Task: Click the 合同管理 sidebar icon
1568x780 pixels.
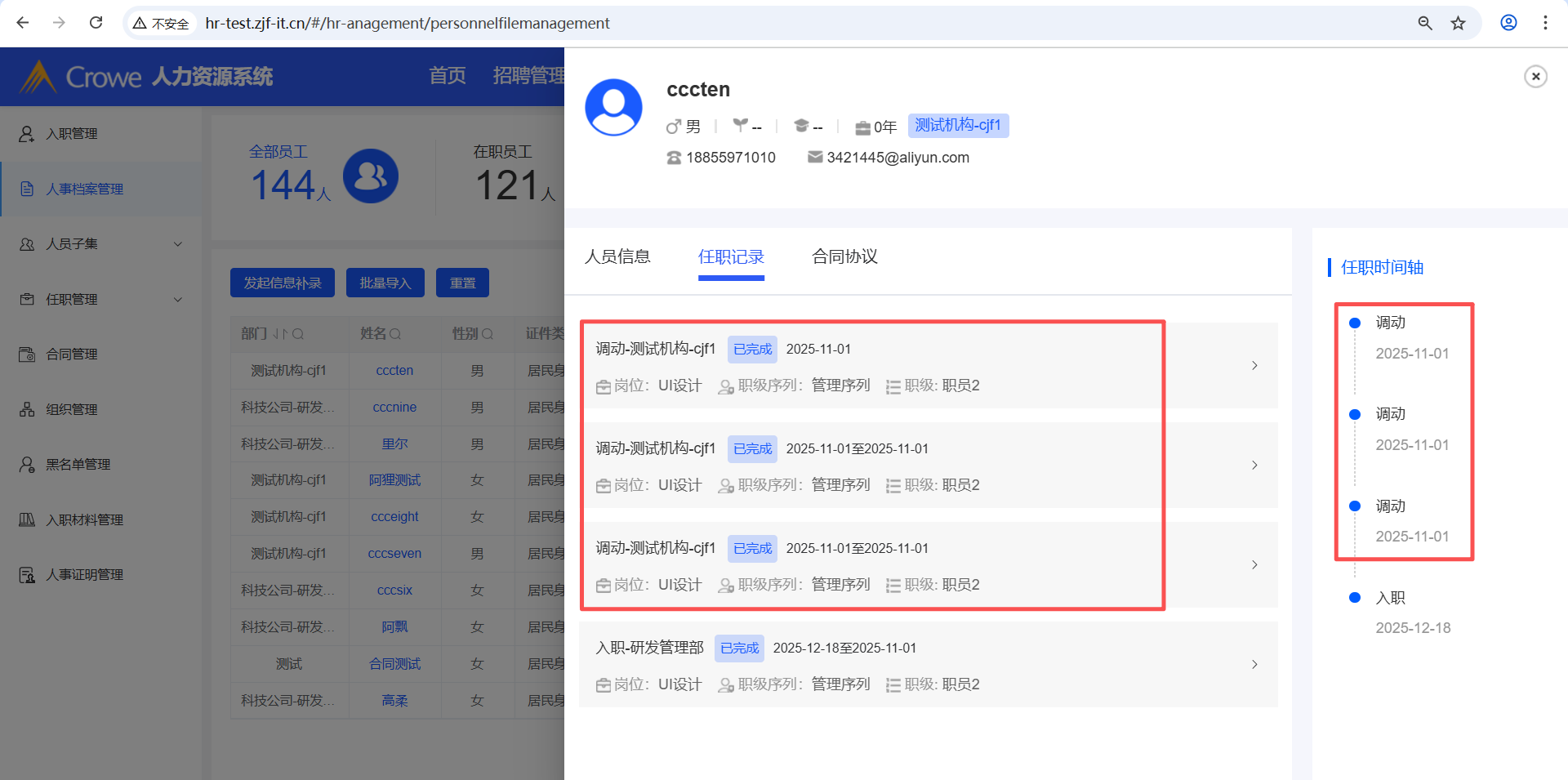Action: coord(27,354)
